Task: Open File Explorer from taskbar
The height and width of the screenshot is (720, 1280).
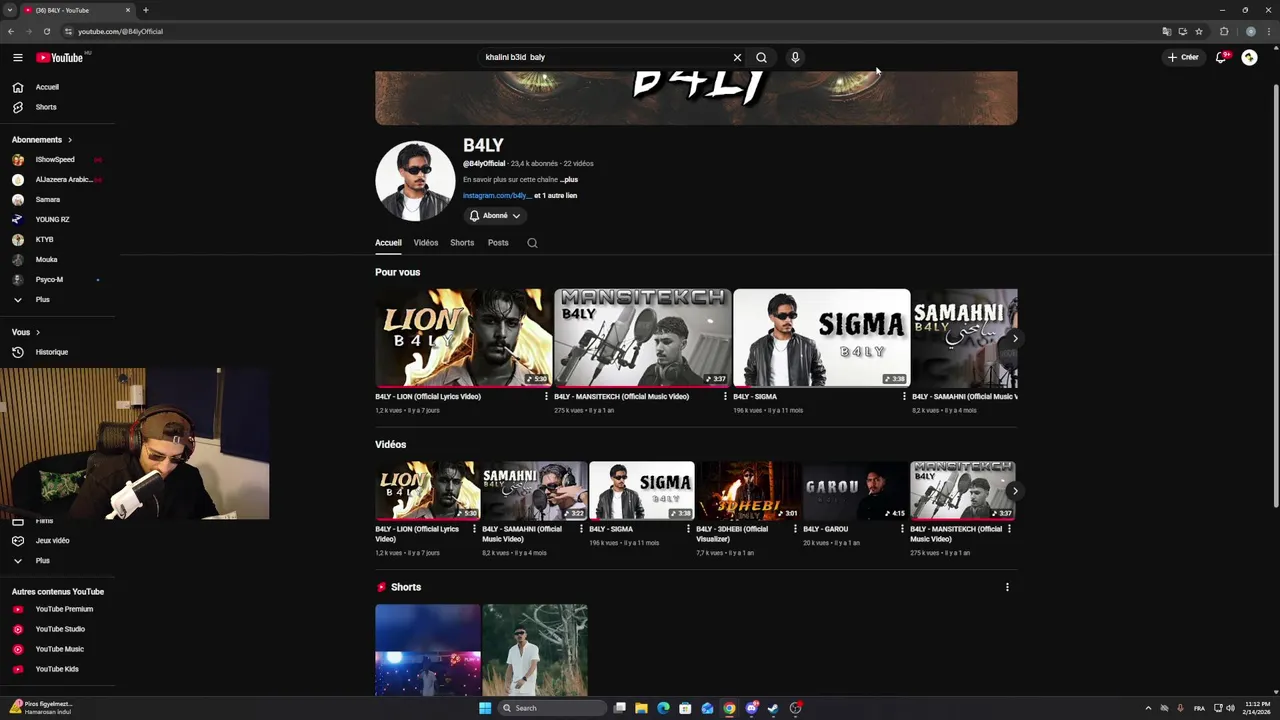Action: [x=641, y=708]
